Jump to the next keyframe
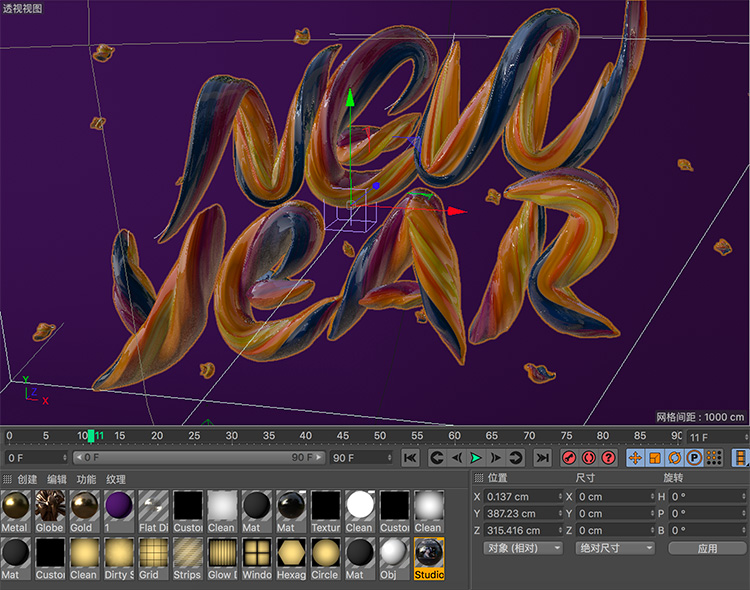 [x=516, y=458]
